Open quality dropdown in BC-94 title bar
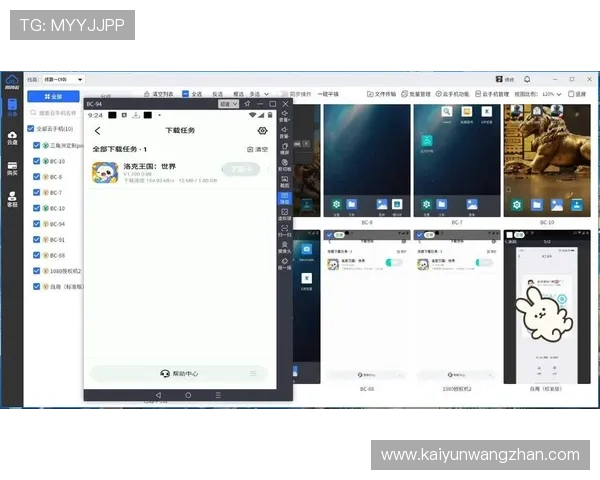The image size is (600, 480). pos(228,104)
